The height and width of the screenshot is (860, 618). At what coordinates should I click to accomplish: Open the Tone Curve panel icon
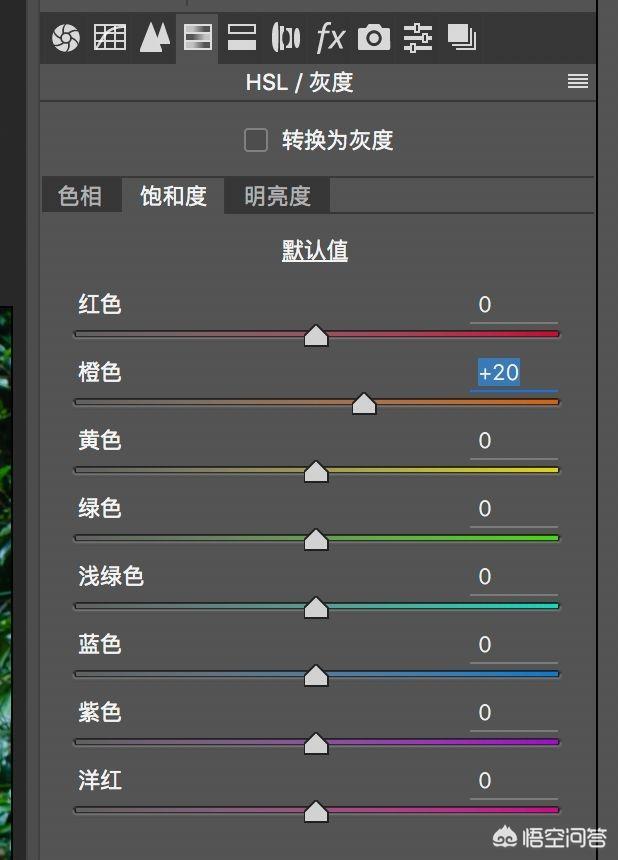pos(110,38)
